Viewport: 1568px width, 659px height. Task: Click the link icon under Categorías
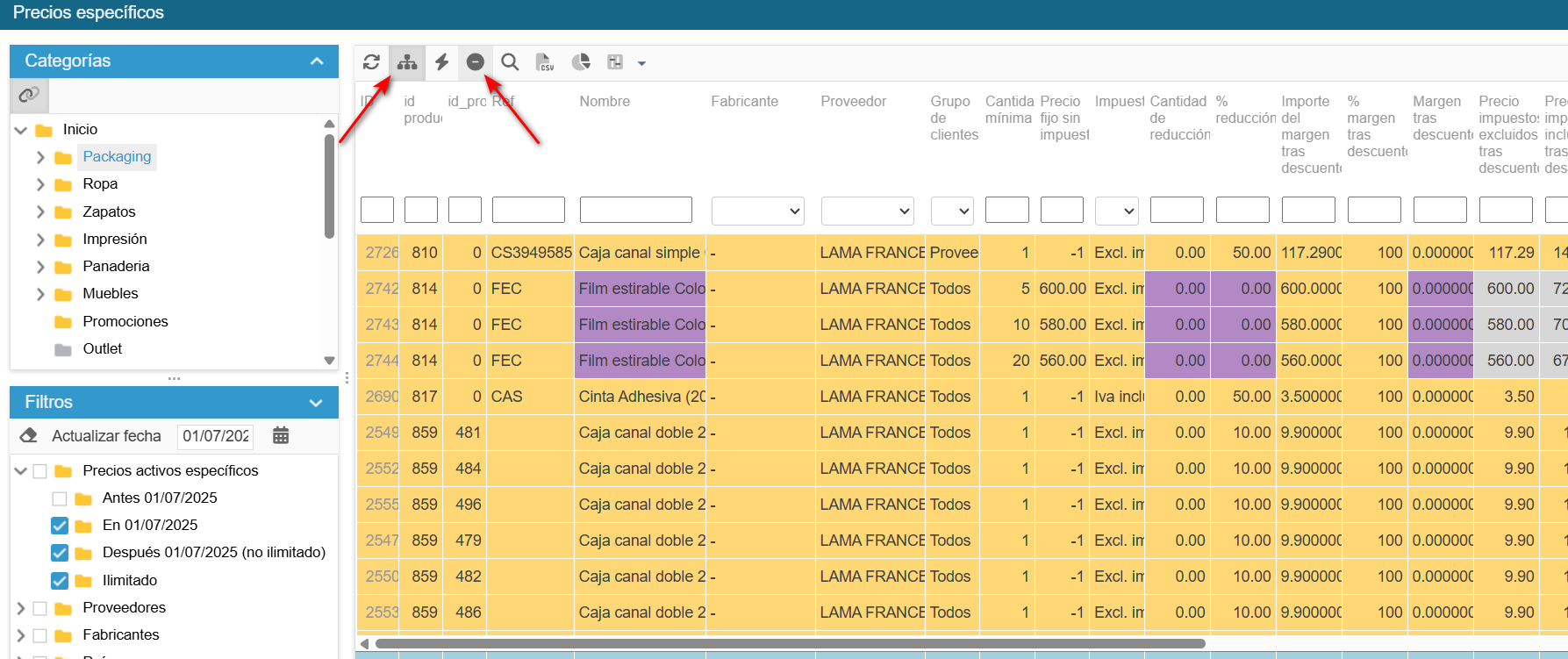tap(30, 95)
